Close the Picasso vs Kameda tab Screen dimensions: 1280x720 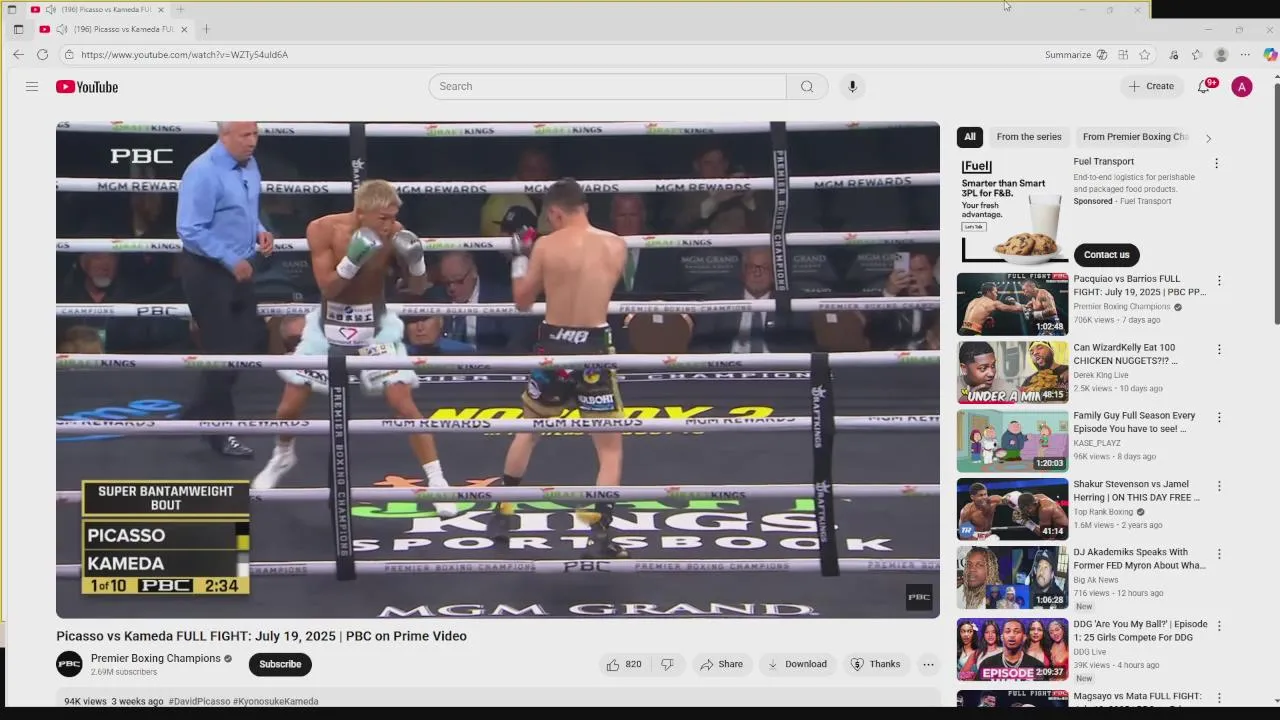coord(184,29)
